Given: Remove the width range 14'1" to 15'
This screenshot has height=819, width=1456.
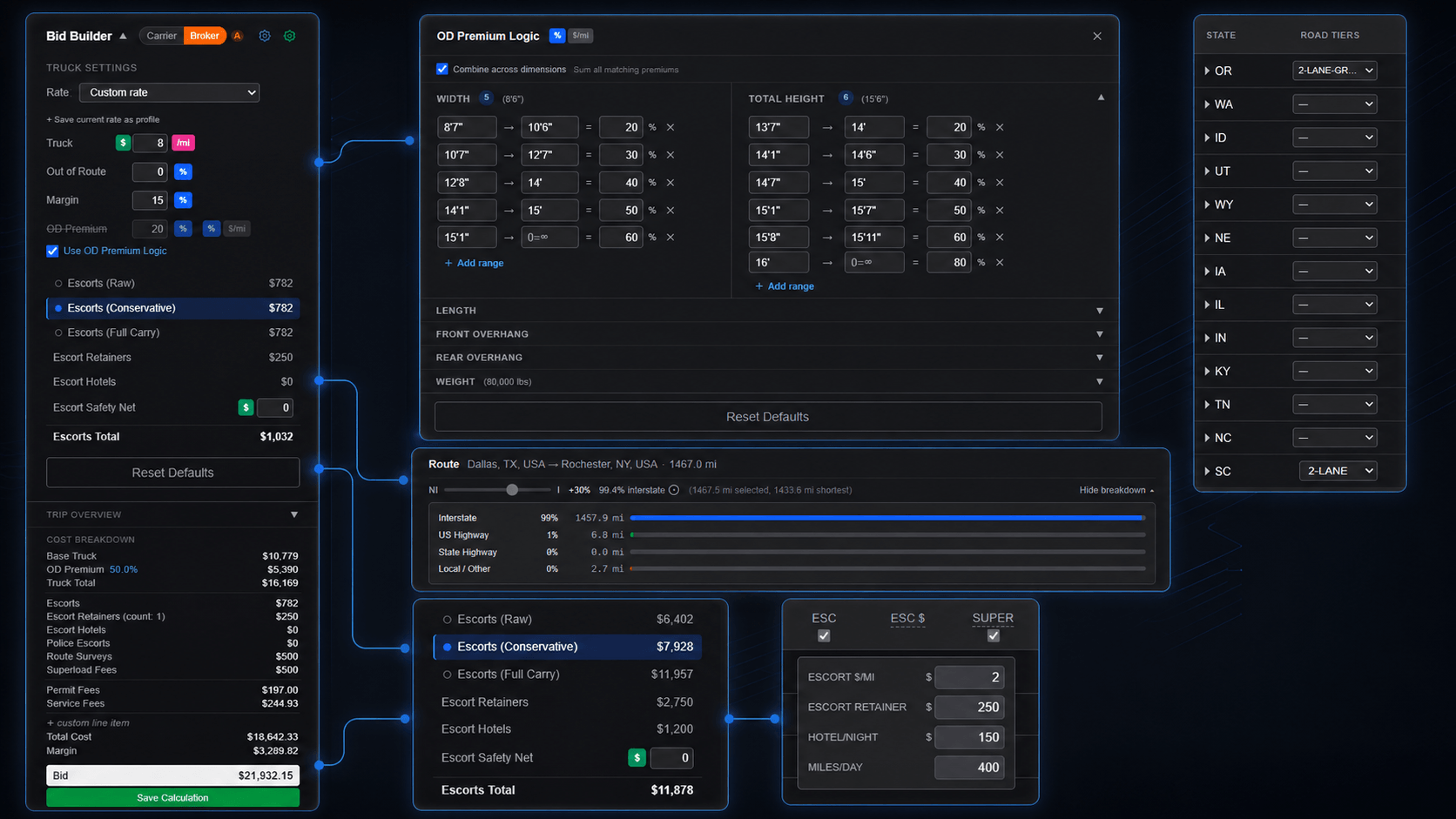Looking at the screenshot, I should [671, 211].
